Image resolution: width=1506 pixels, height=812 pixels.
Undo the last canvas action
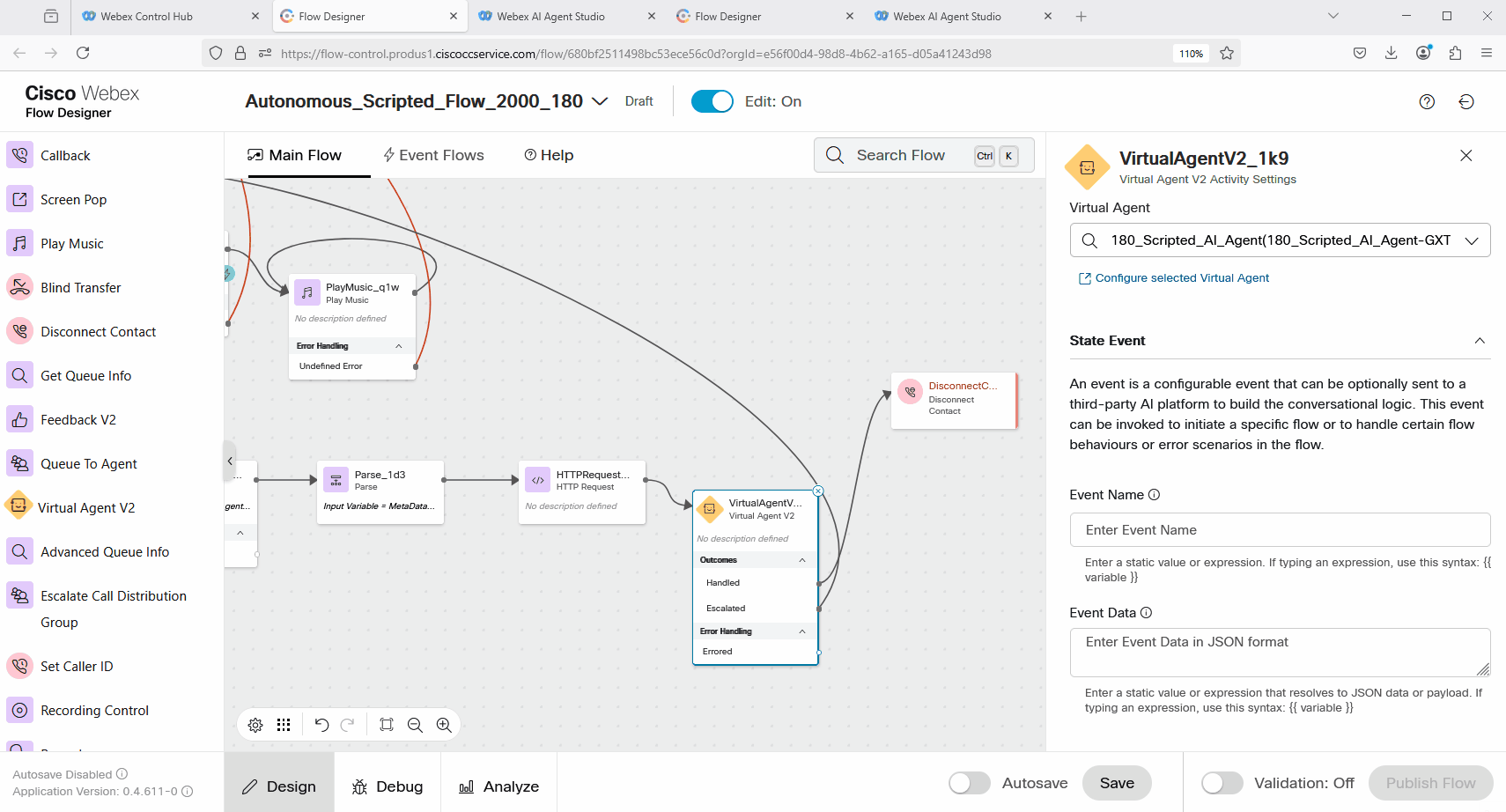click(321, 725)
